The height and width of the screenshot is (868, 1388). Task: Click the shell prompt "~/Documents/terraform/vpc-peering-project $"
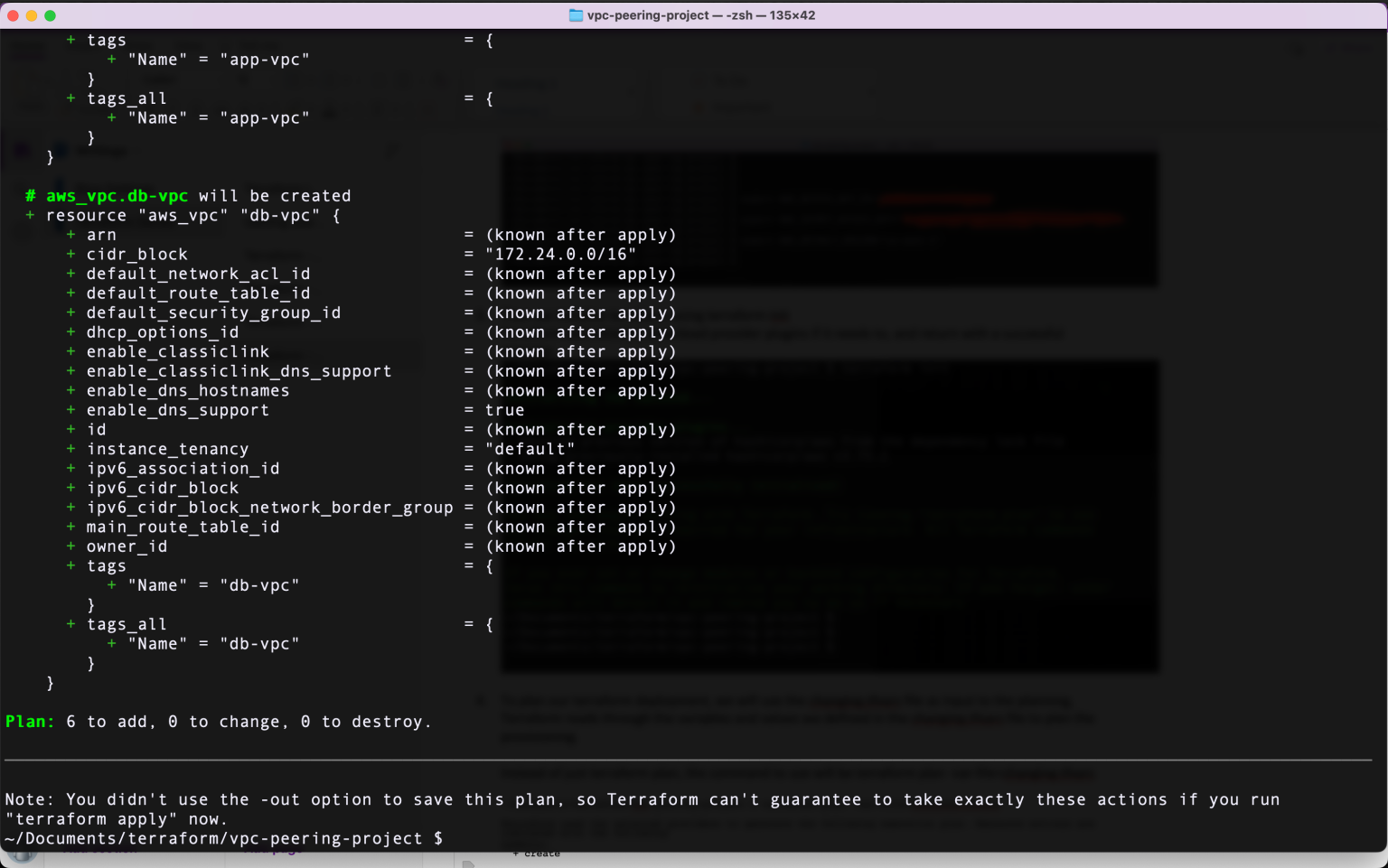[x=224, y=839]
